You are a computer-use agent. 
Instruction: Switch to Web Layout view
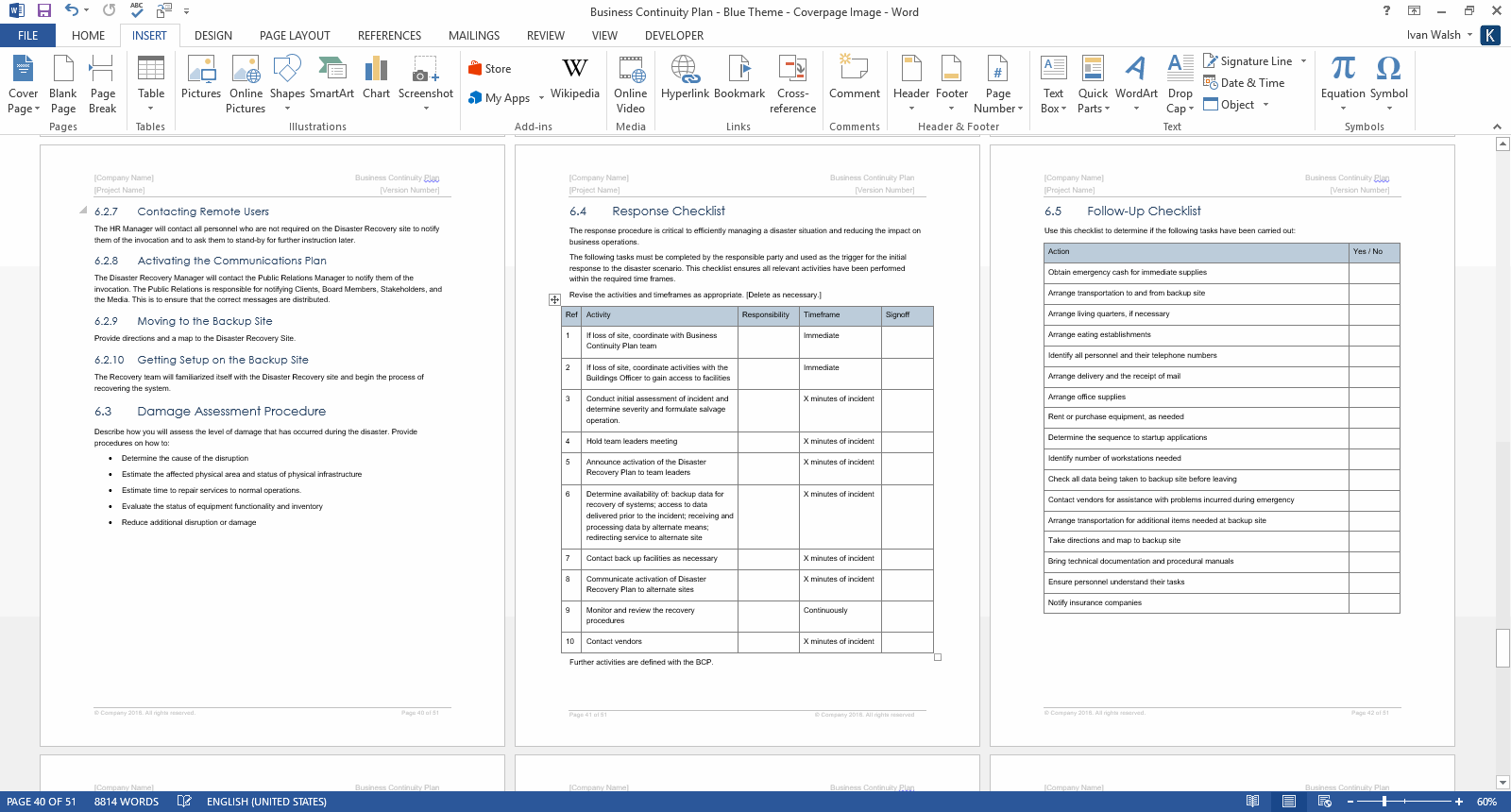(1325, 802)
